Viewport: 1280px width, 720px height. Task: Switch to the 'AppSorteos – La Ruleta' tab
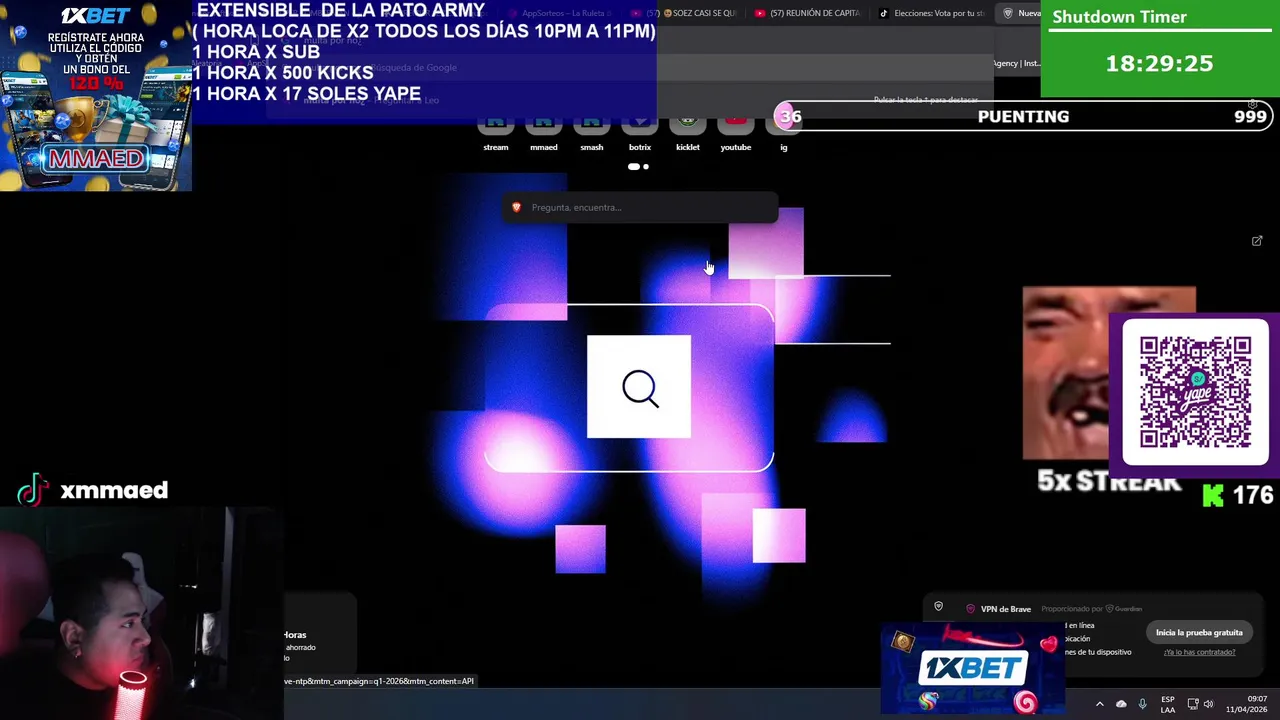coord(560,13)
